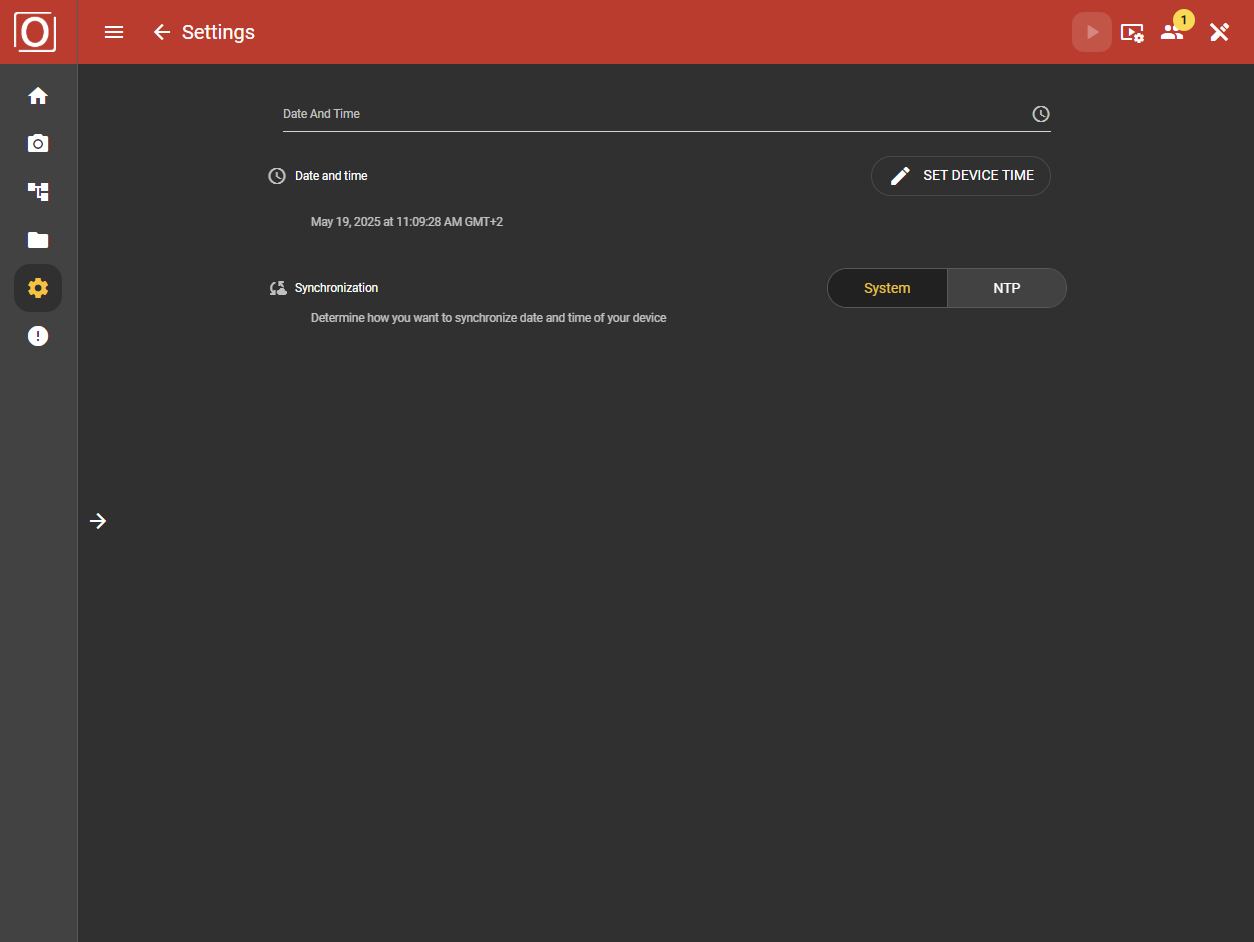
Task: Open the device topology view in the sidebar
Action: pos(37,191)
